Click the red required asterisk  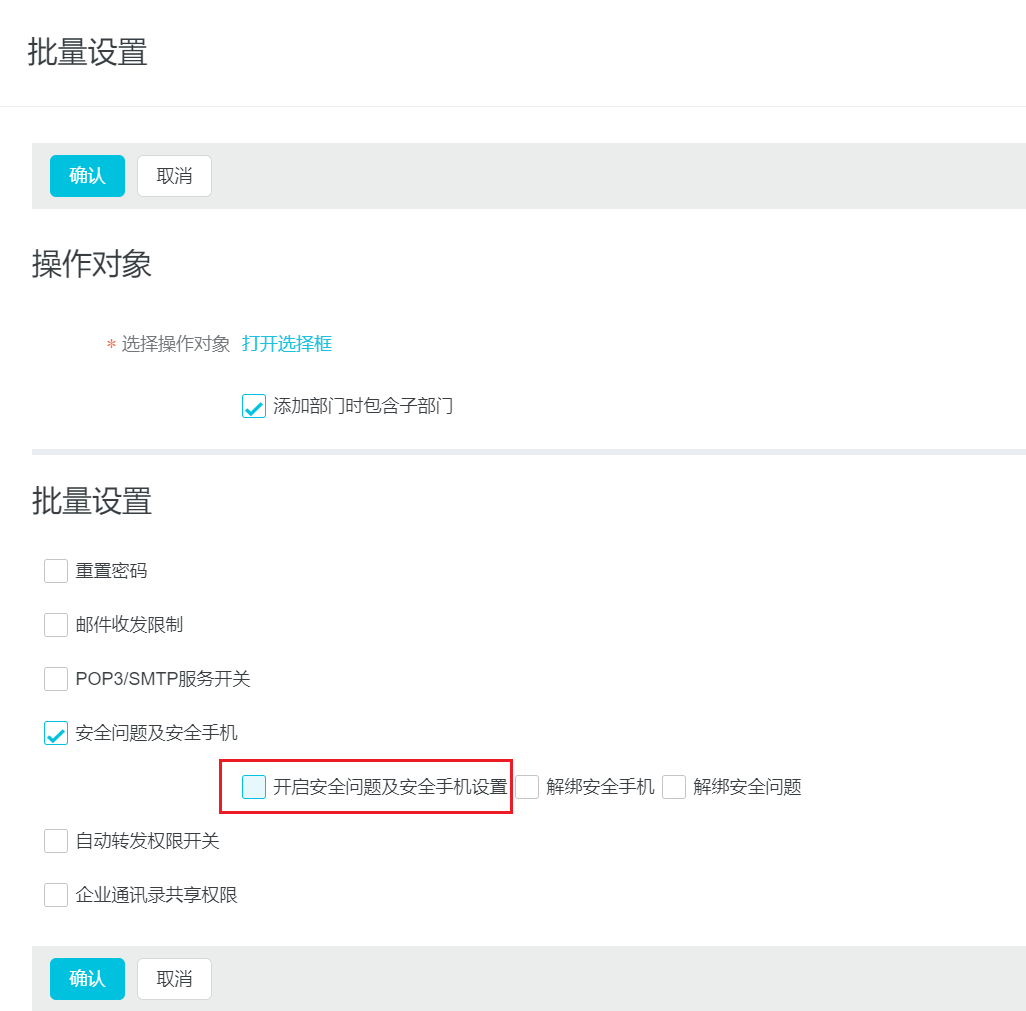(x=111, y=345)
